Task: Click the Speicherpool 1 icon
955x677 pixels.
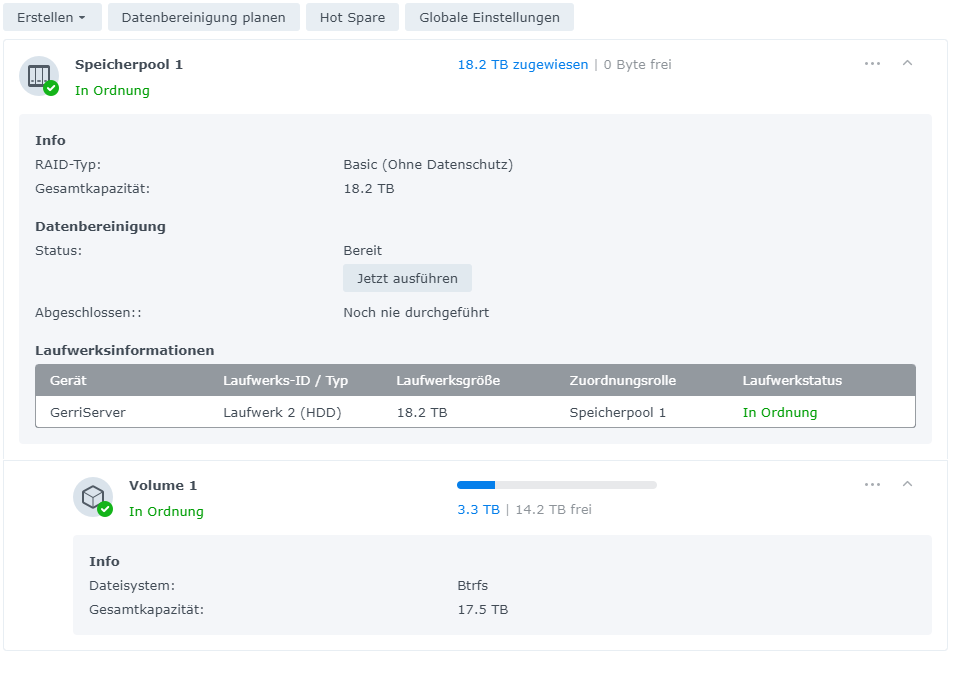Action: (x=39, y=76)
